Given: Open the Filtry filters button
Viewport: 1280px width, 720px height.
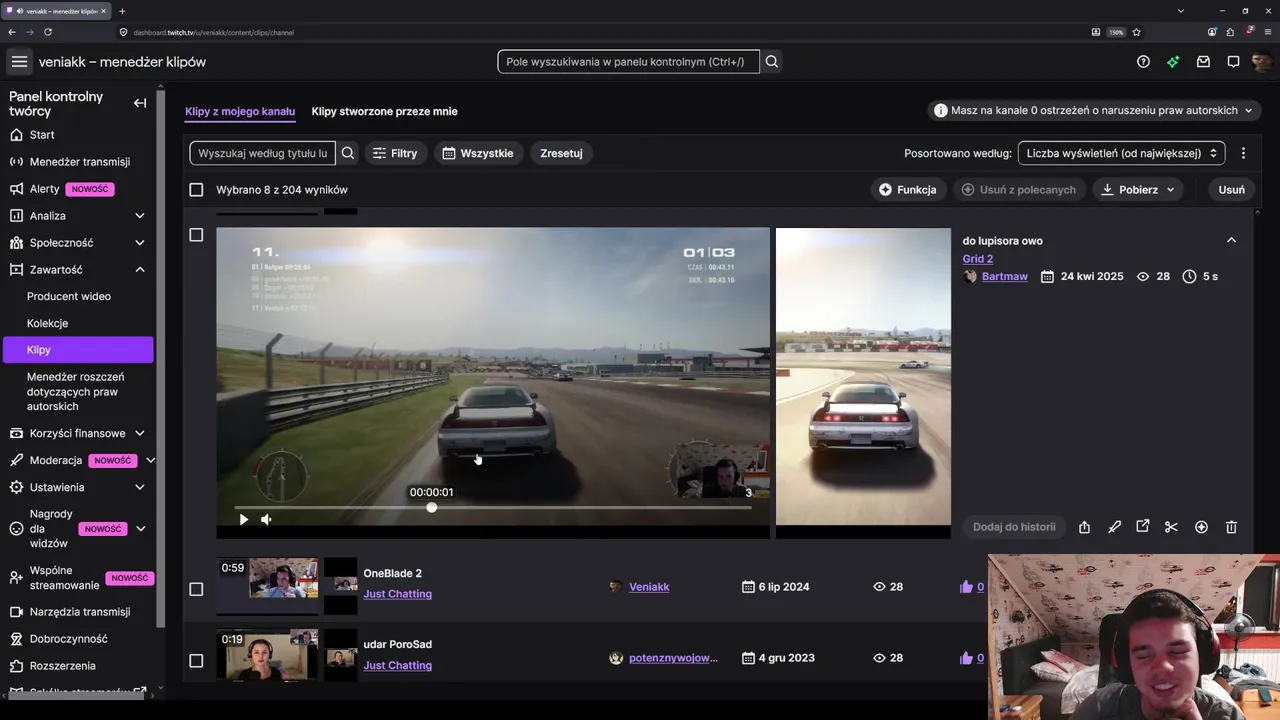Looking at the screenshot, I should [394, 153].
